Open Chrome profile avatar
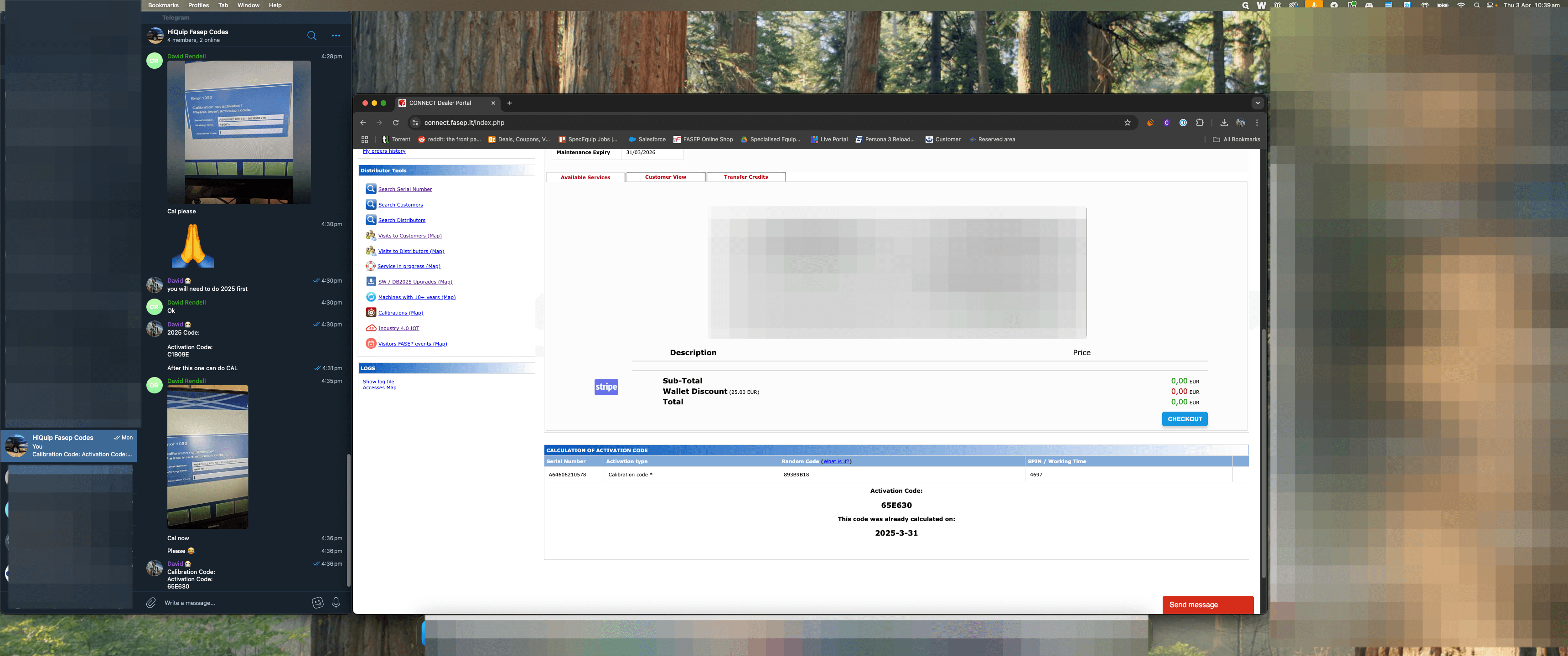 click(1241, 122)
